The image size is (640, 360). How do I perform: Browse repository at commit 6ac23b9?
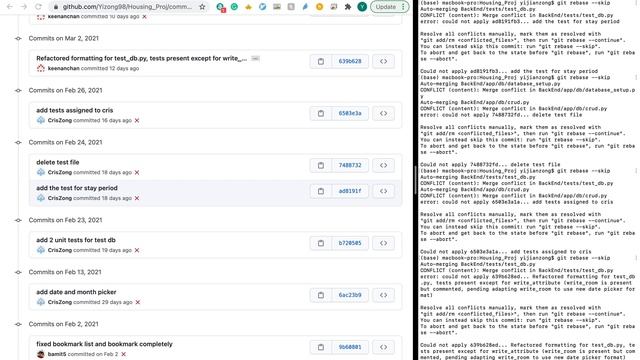pos(383,295)
